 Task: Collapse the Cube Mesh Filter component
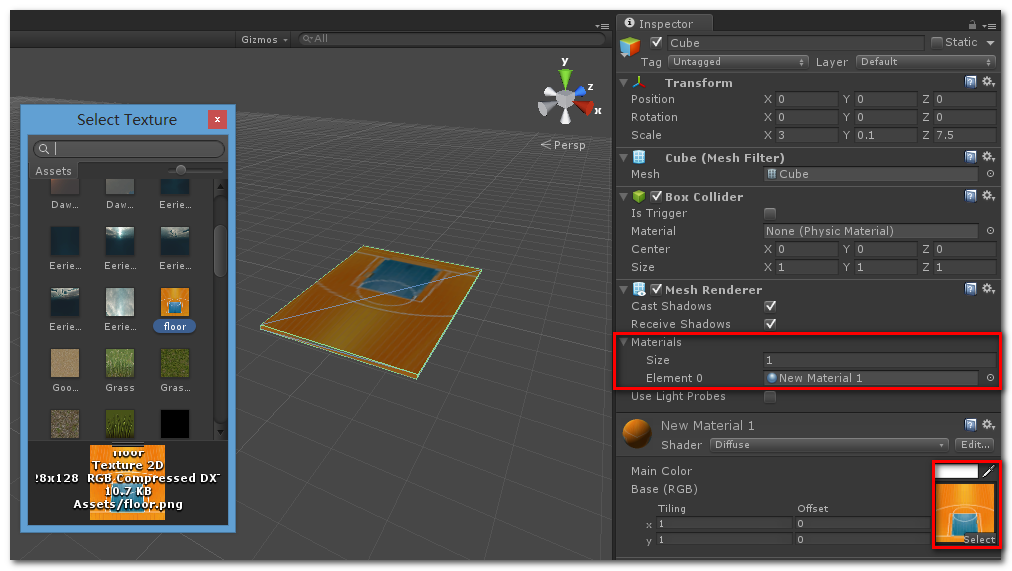pos(623,157)
